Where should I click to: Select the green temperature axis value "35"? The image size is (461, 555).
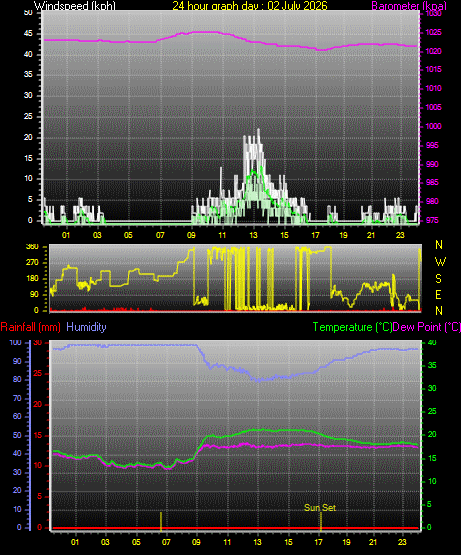(x=432, y=365)
